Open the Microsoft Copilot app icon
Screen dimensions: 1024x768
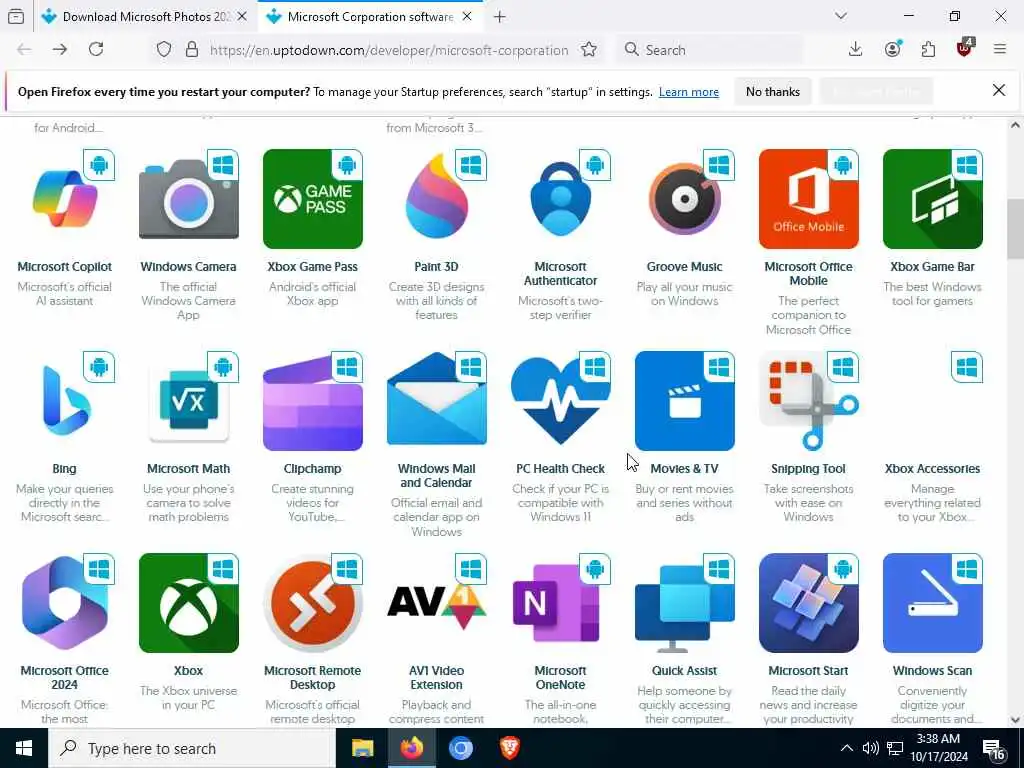(65, 199)
